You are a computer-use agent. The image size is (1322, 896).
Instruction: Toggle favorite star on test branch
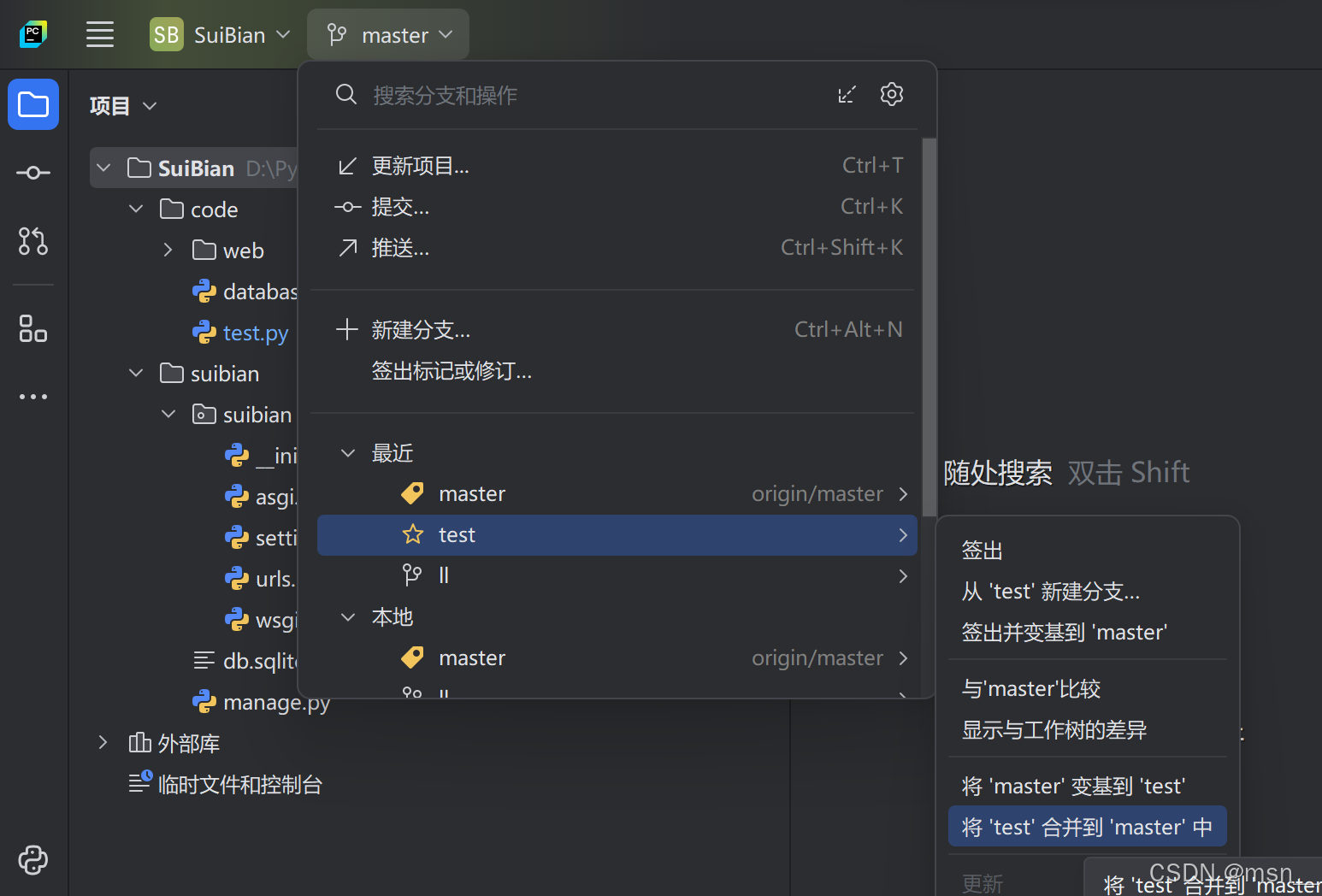click(412, 534)
